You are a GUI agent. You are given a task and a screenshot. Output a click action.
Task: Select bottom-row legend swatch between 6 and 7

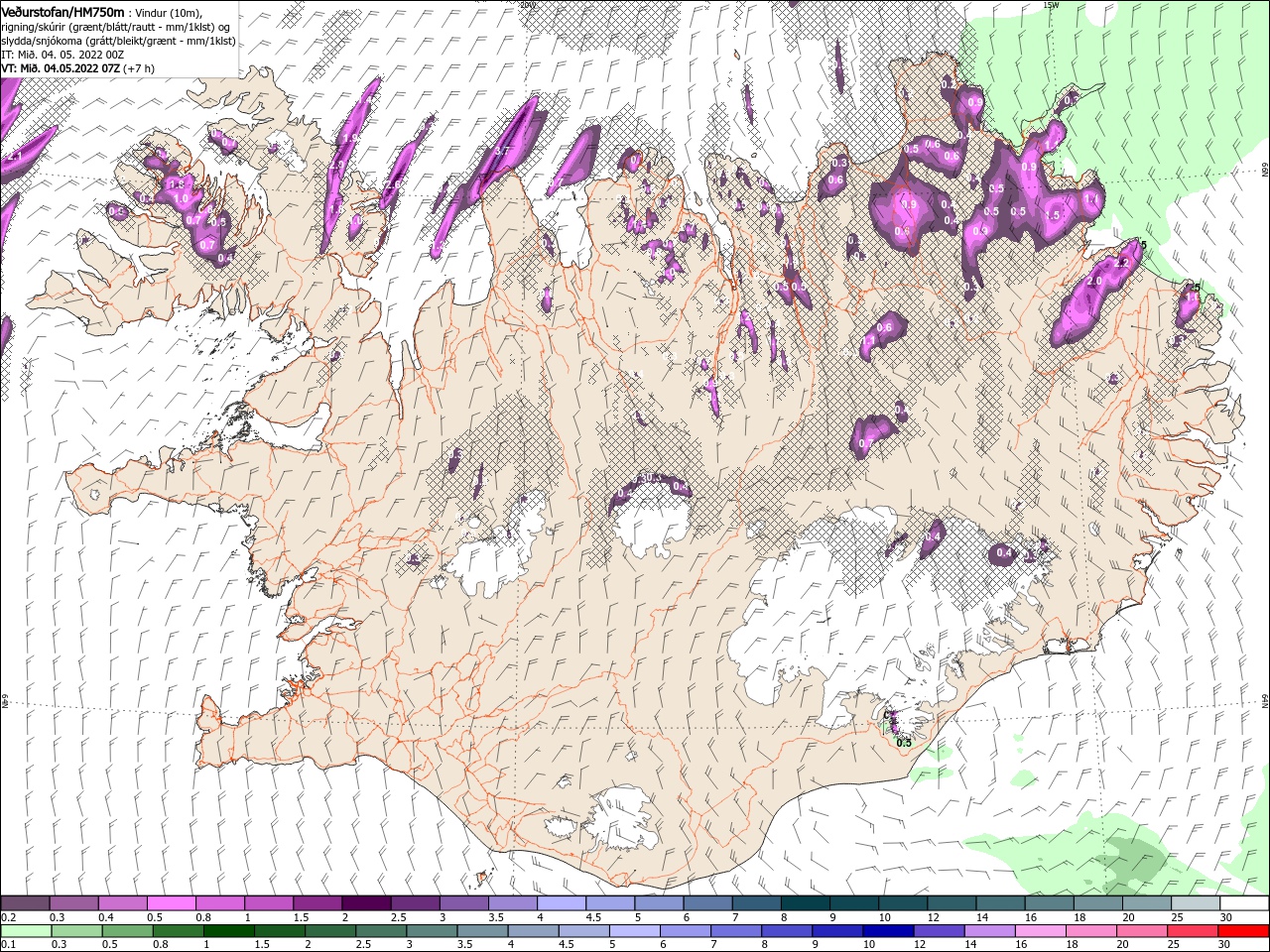pos(685,931)
